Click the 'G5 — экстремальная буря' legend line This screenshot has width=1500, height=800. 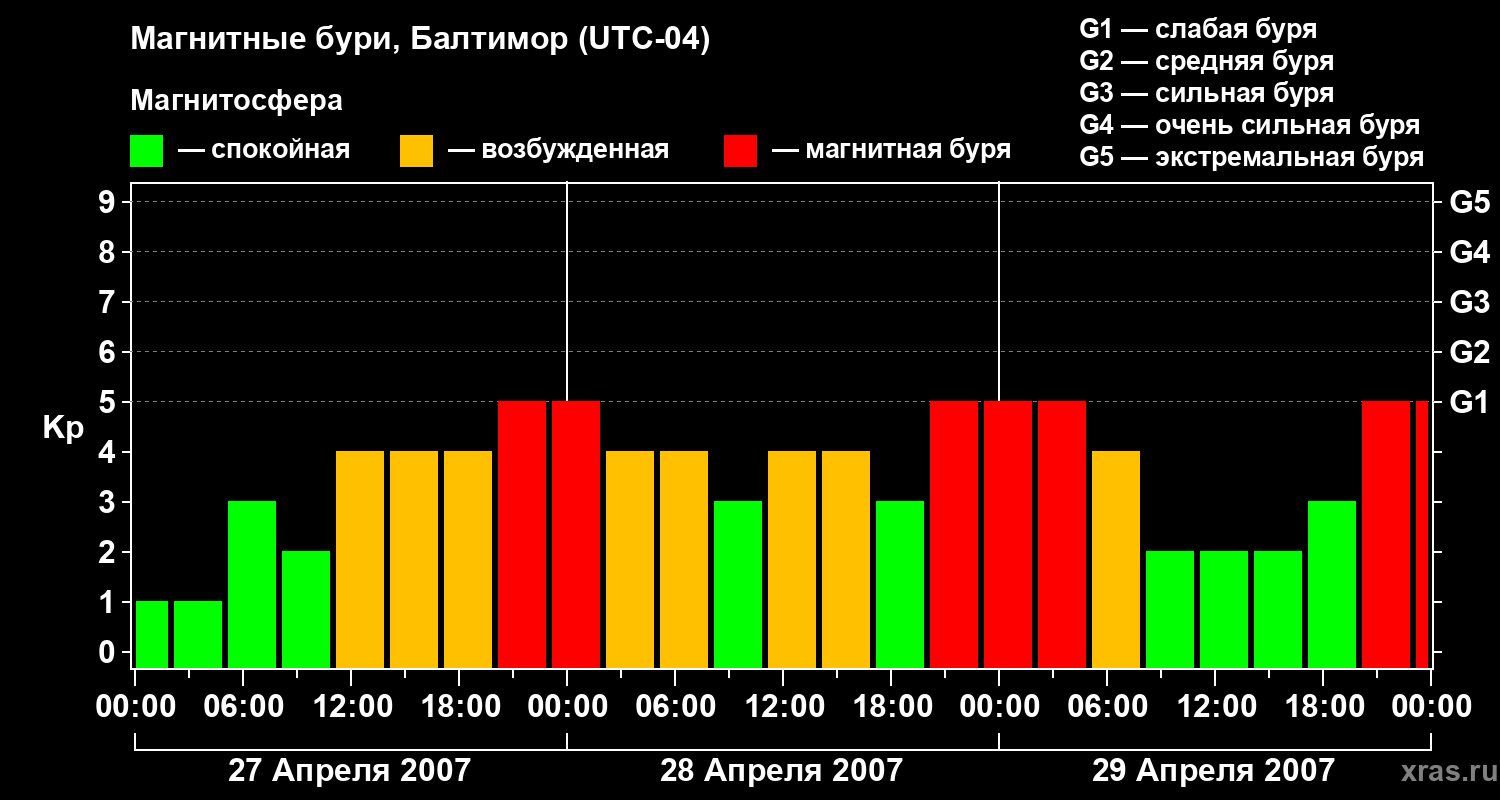click(x=1251, y=157)
